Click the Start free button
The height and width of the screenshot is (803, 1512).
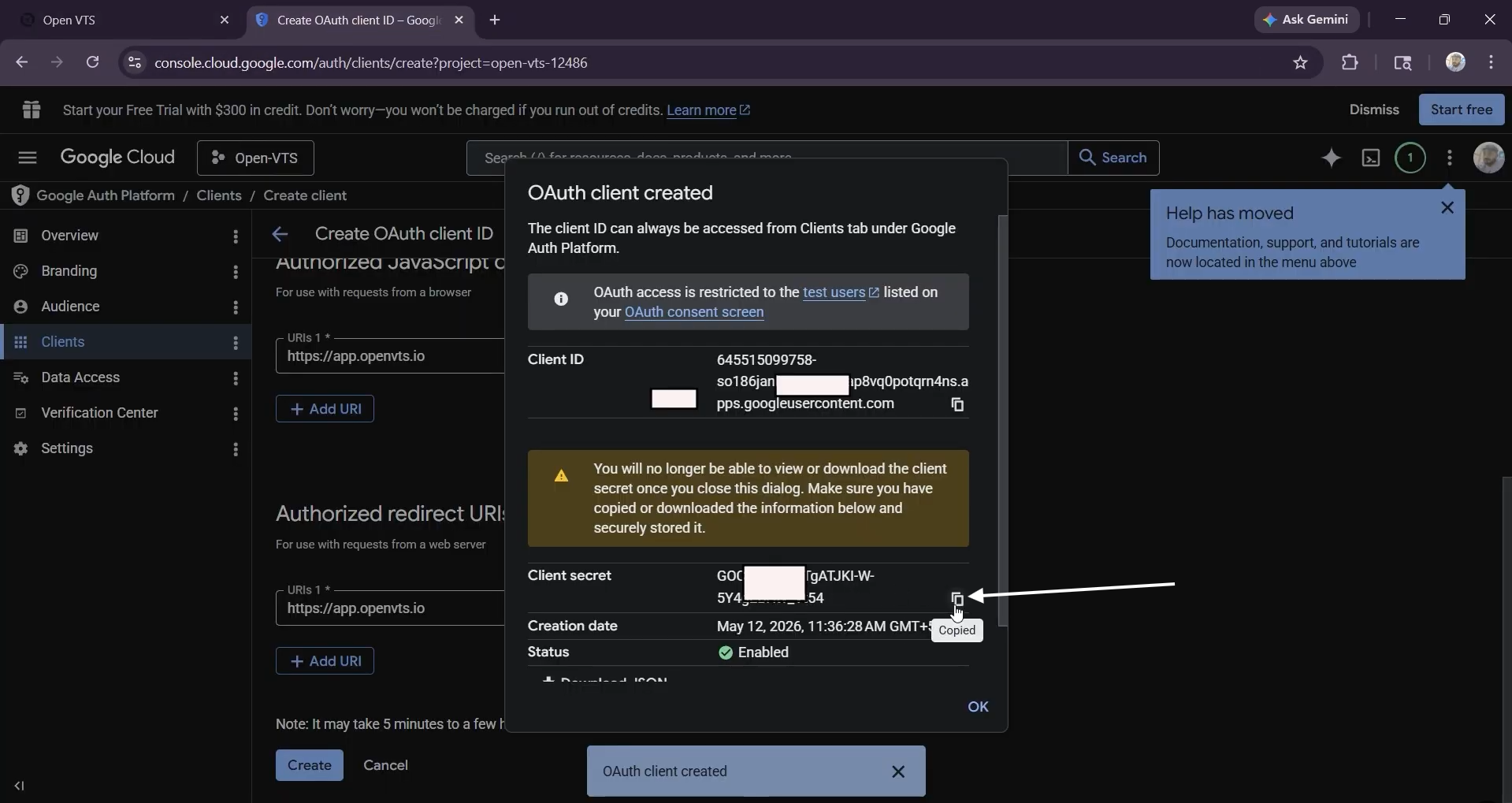1462,110
